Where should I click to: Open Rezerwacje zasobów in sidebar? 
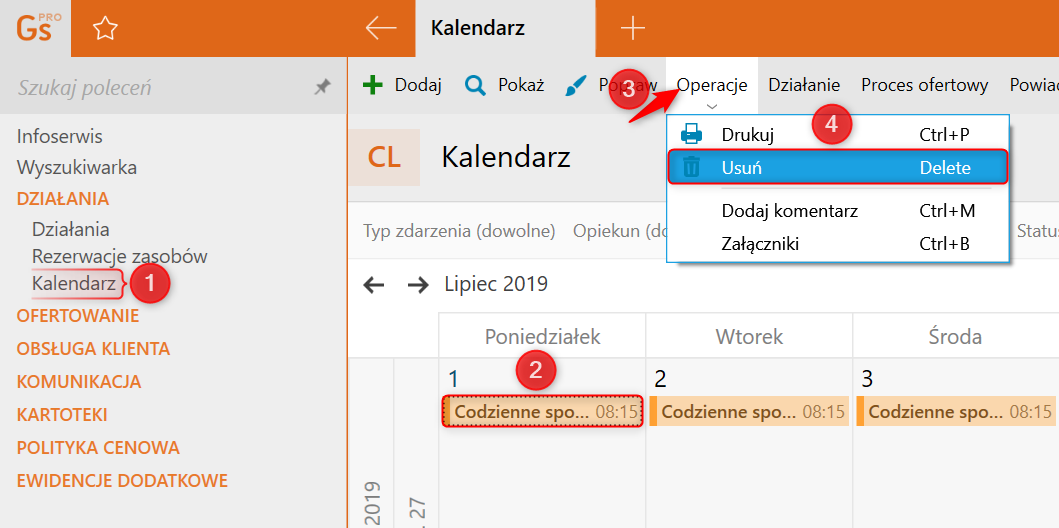point(120,257)
